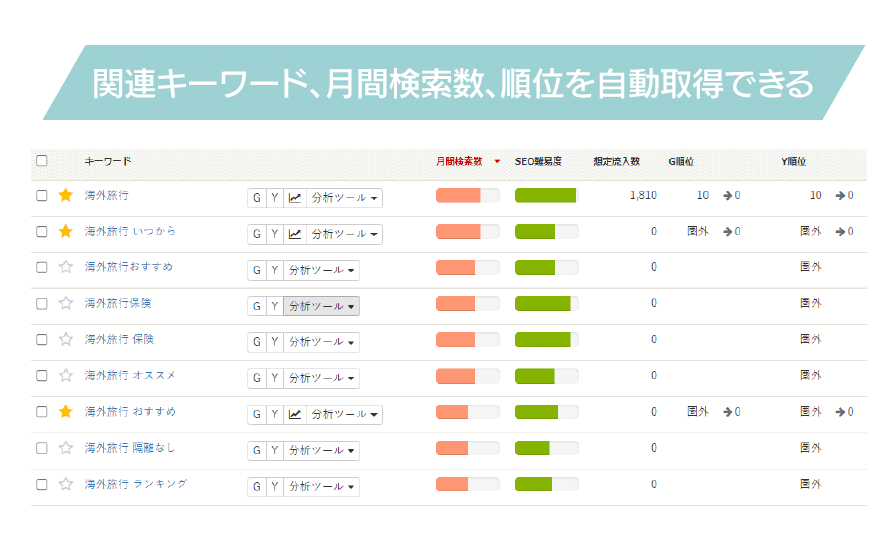Open 分析ツール dropdown in 海外旅行保険 row
Screen dimensions: 891x554
pos(321,306)
